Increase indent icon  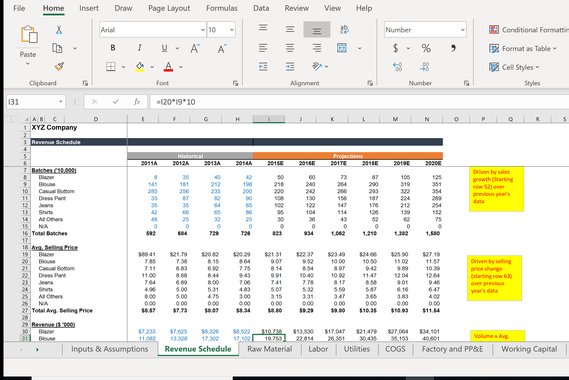tap(290, 66)
